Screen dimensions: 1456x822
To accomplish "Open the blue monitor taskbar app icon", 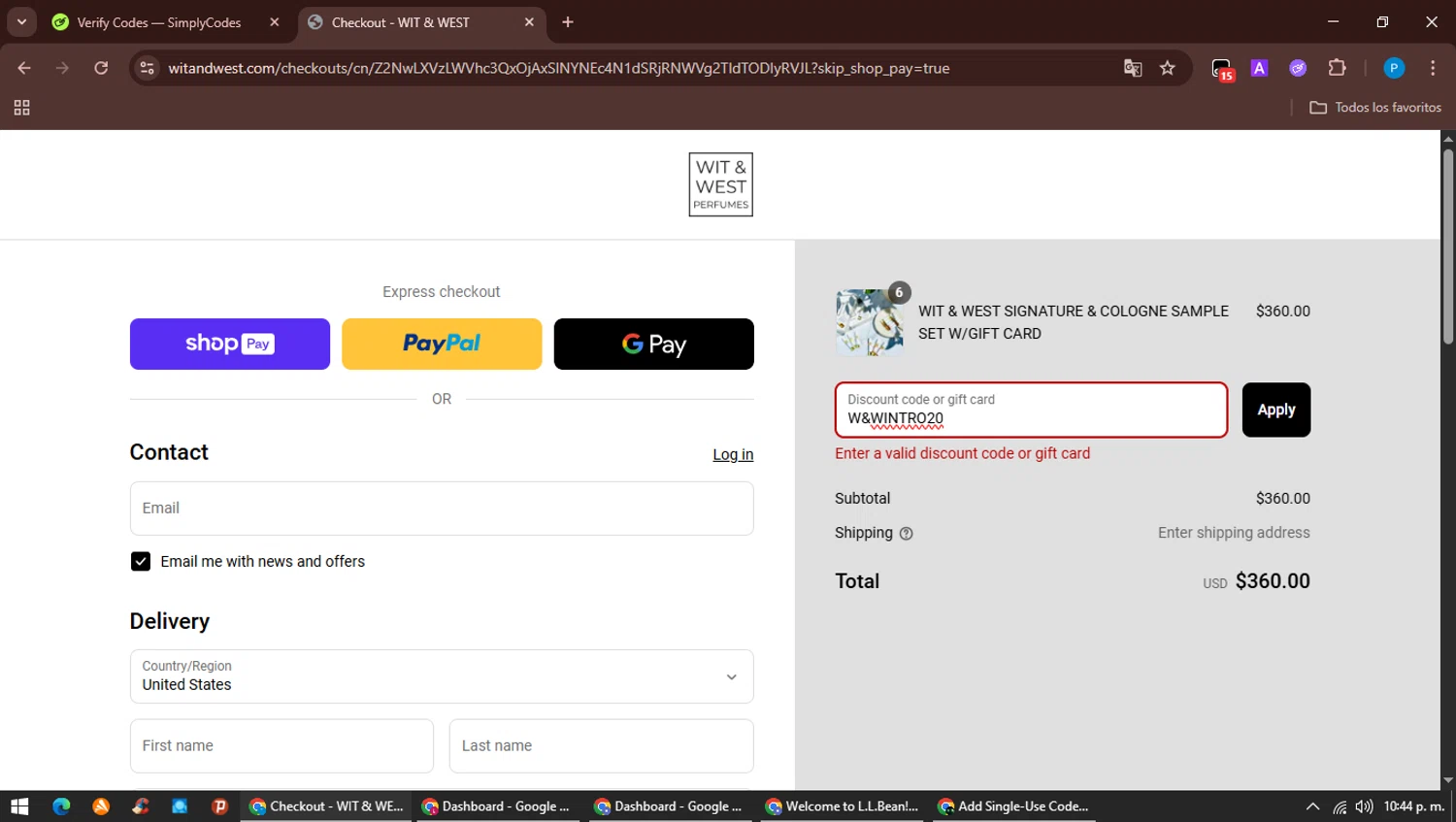I will point(180,806).
